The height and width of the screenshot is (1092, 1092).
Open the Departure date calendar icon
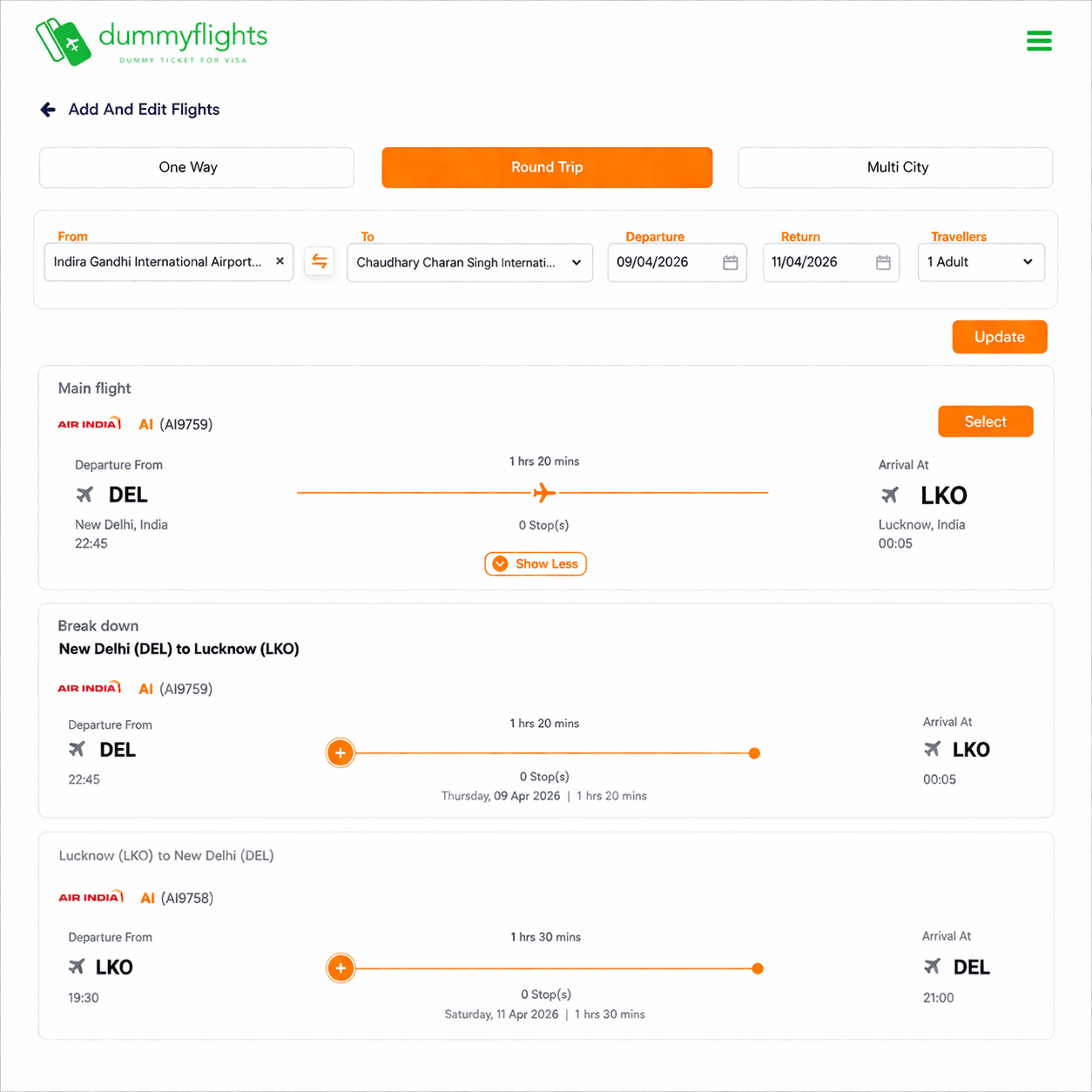click(x=731, y=262)
